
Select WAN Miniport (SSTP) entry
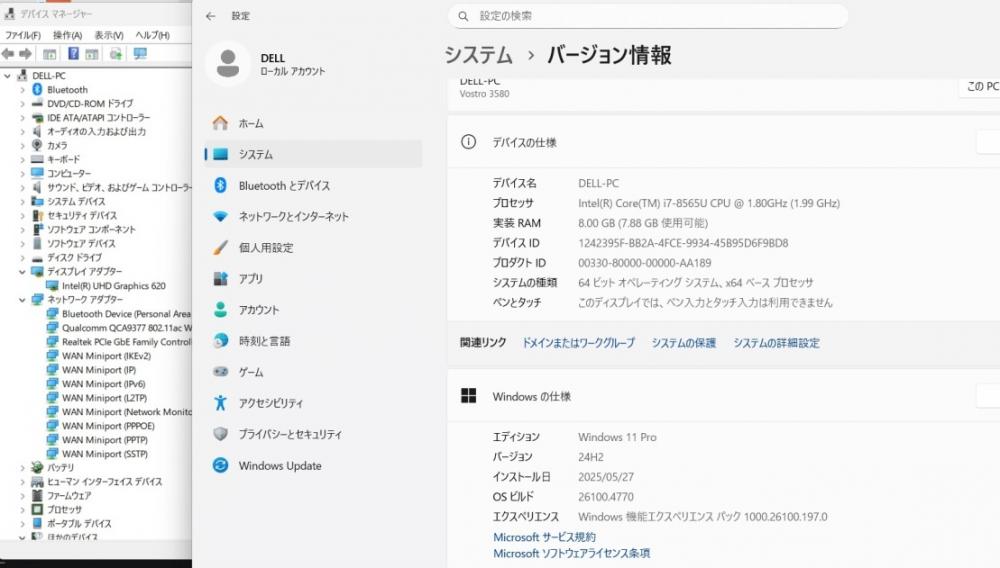coord(105,454)
